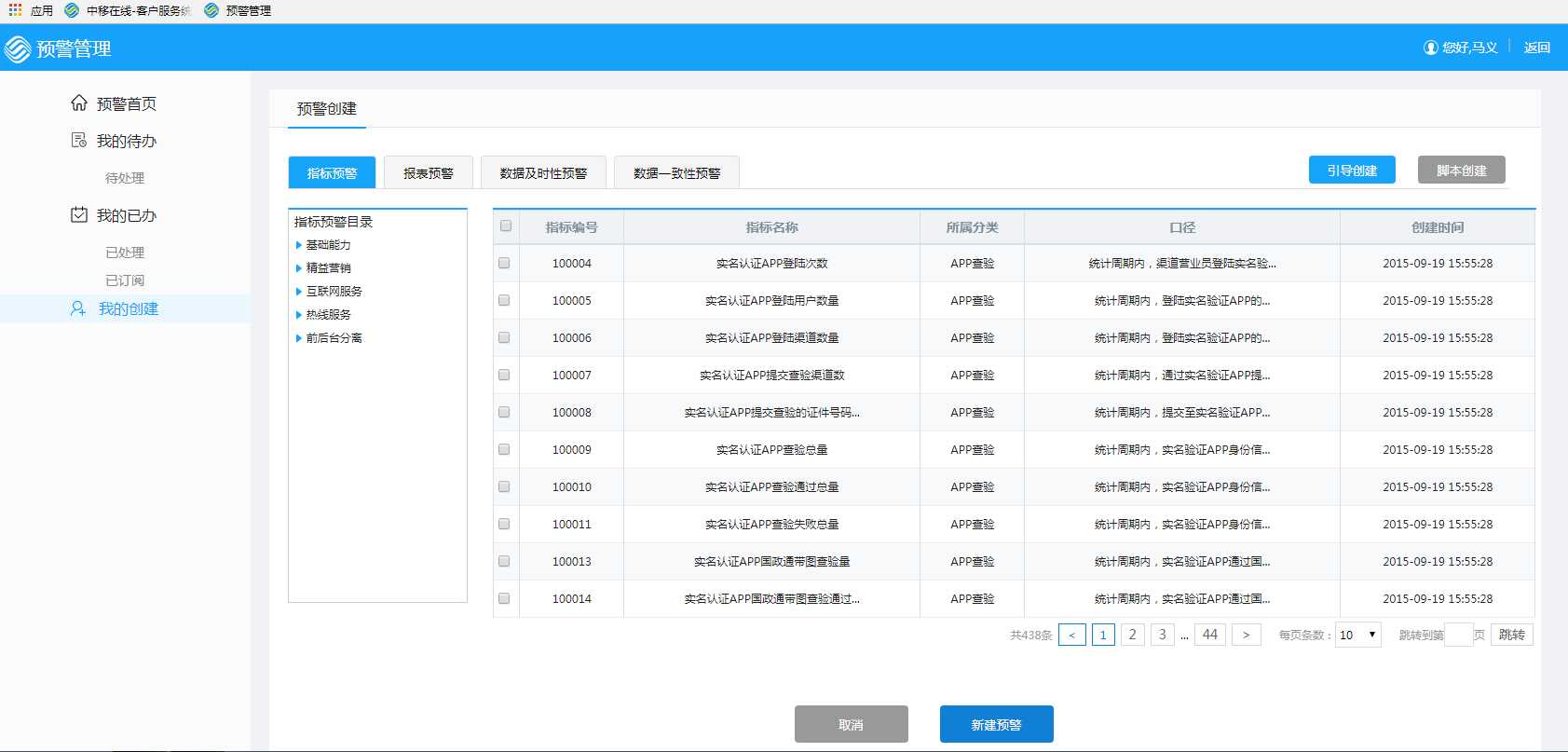
Task: Open 已处理 sub-item in sidebar
Action: (x=125, y=253)
